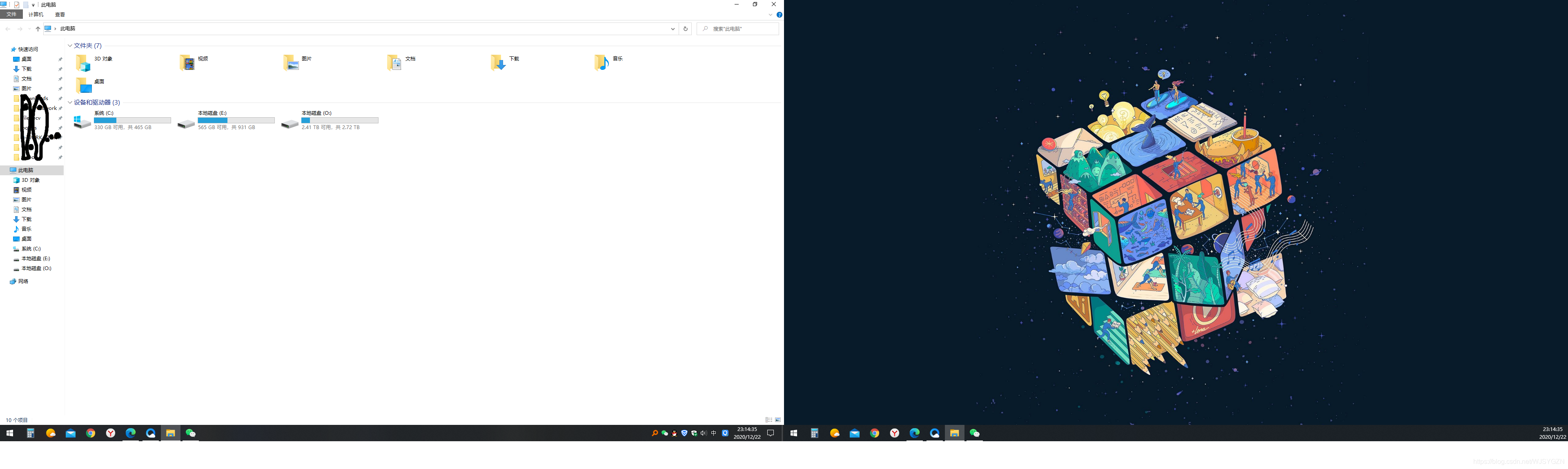Open the 音乐 folder icon
This screenshot has height=469, width=1568.
[601, 63]
